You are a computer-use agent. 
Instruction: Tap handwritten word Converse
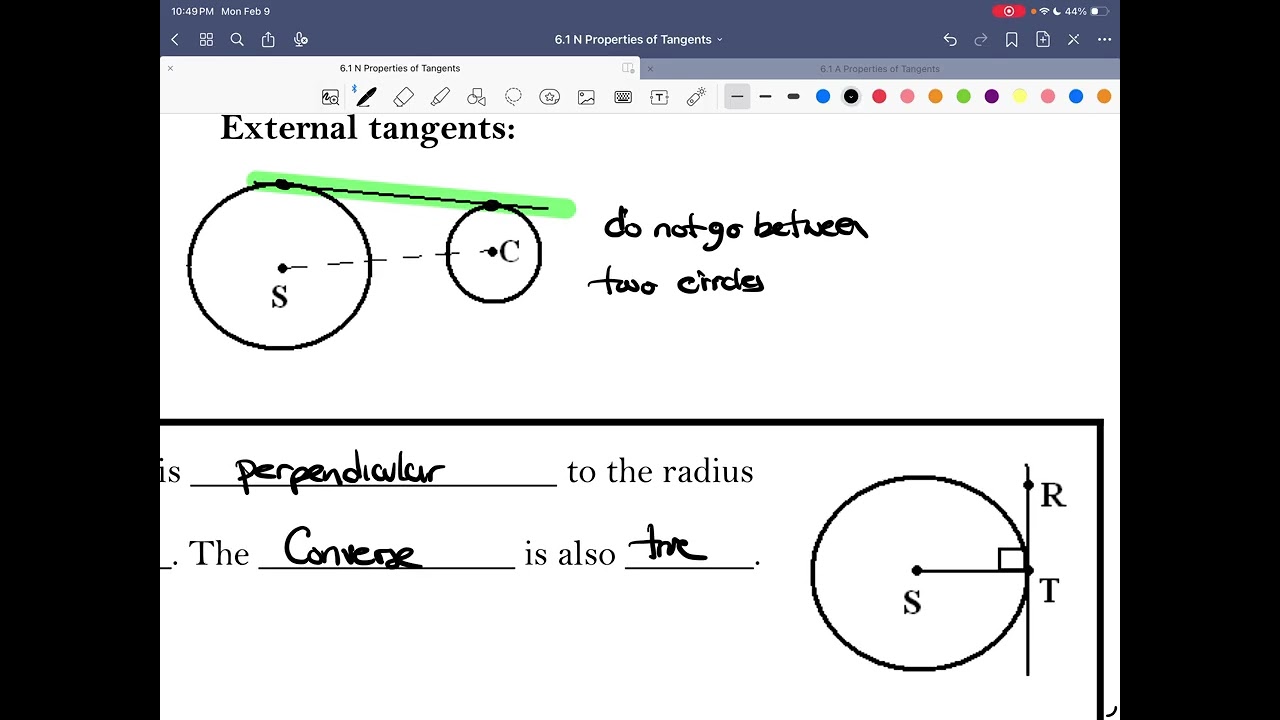[x=352, y=549]
